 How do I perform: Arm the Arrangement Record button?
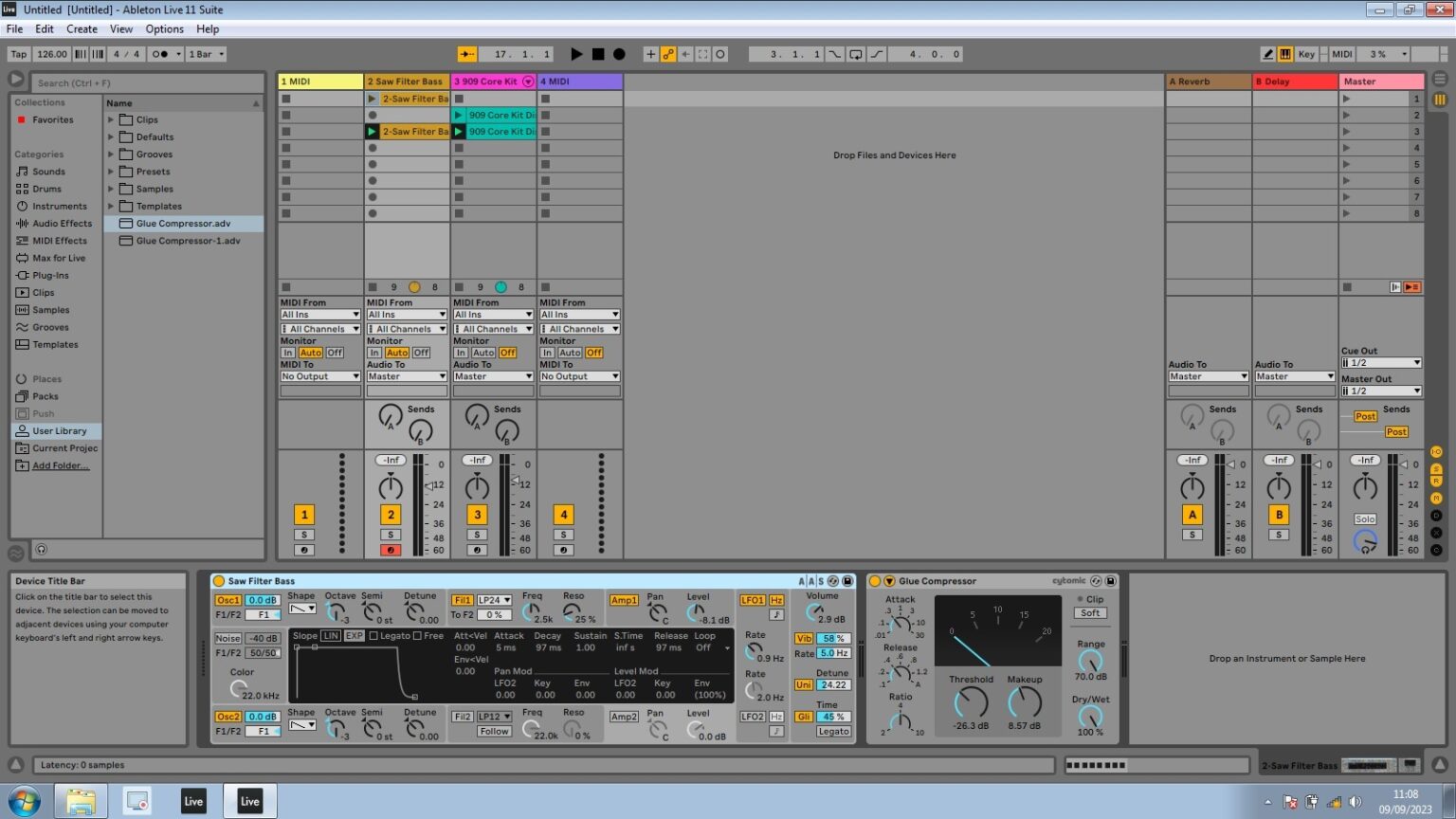point(619,54)
